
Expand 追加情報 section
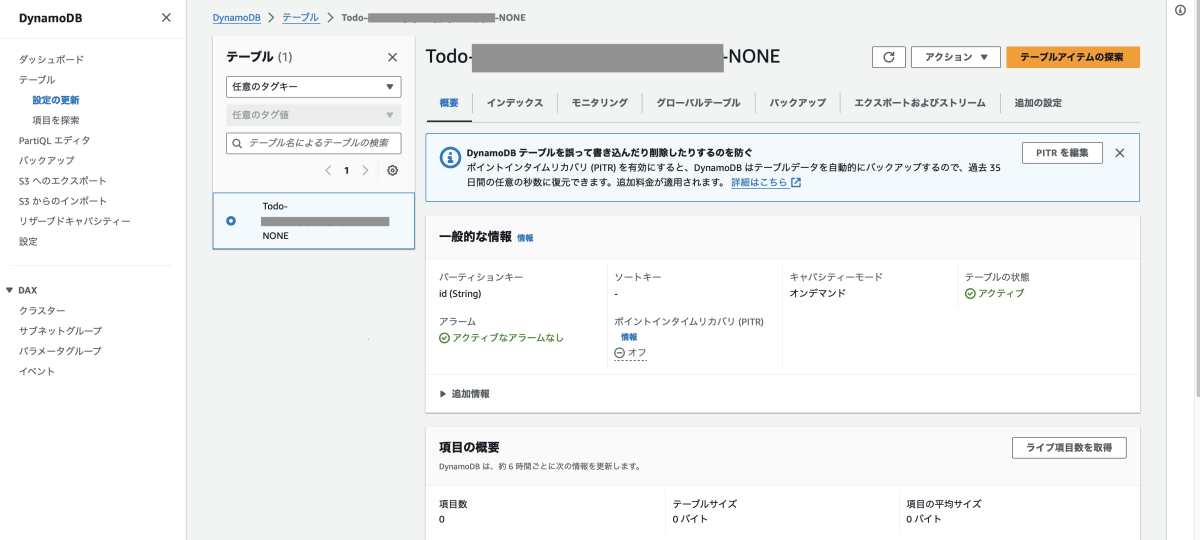[x=464, y=394]
